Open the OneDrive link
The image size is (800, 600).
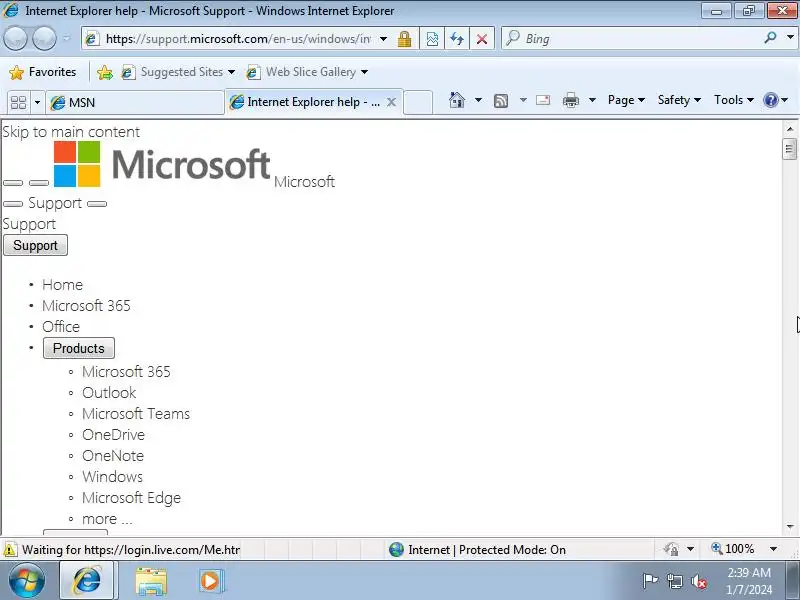tap(113, 435)
